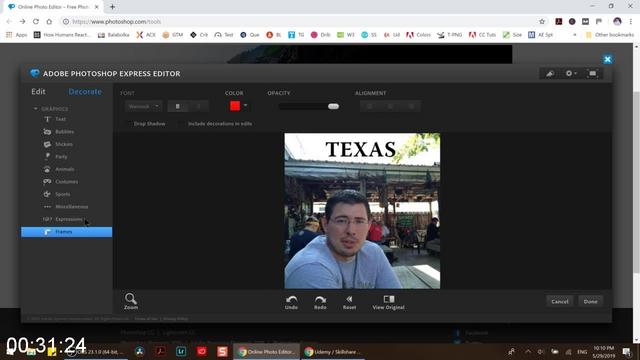Switch to Udemy / Skillshare taskbar window
This screenshot has height=360, width=640.
[333, 351]
